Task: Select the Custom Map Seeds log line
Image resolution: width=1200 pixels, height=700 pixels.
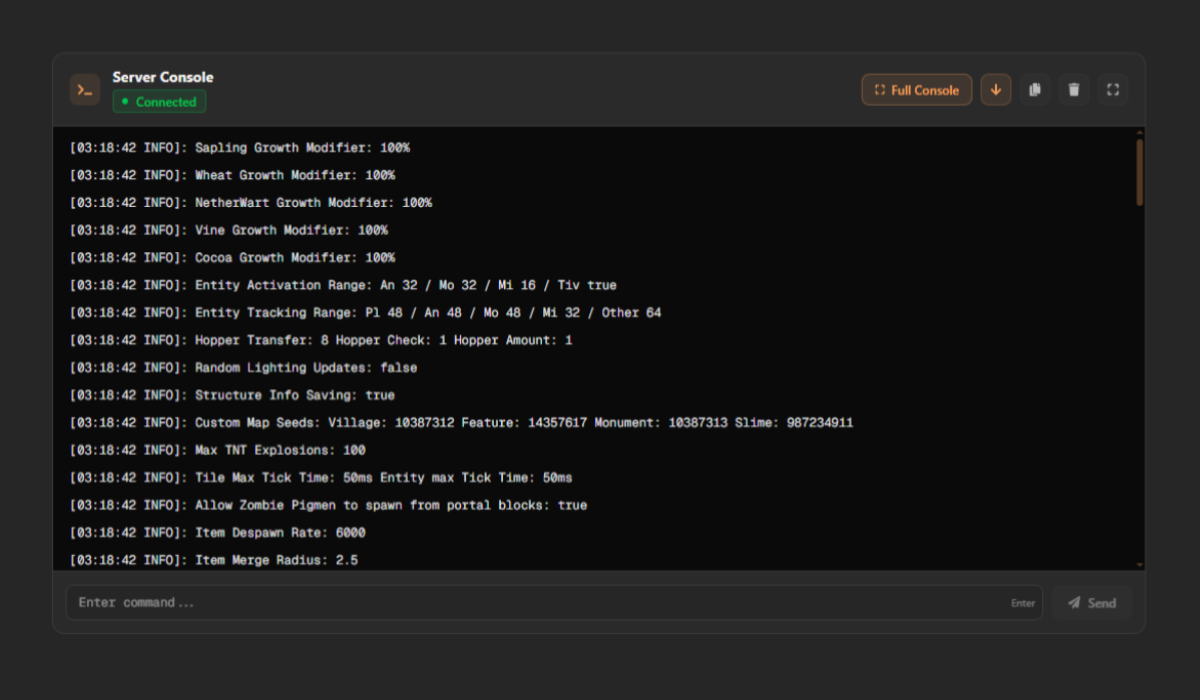Action: [460, 422]
